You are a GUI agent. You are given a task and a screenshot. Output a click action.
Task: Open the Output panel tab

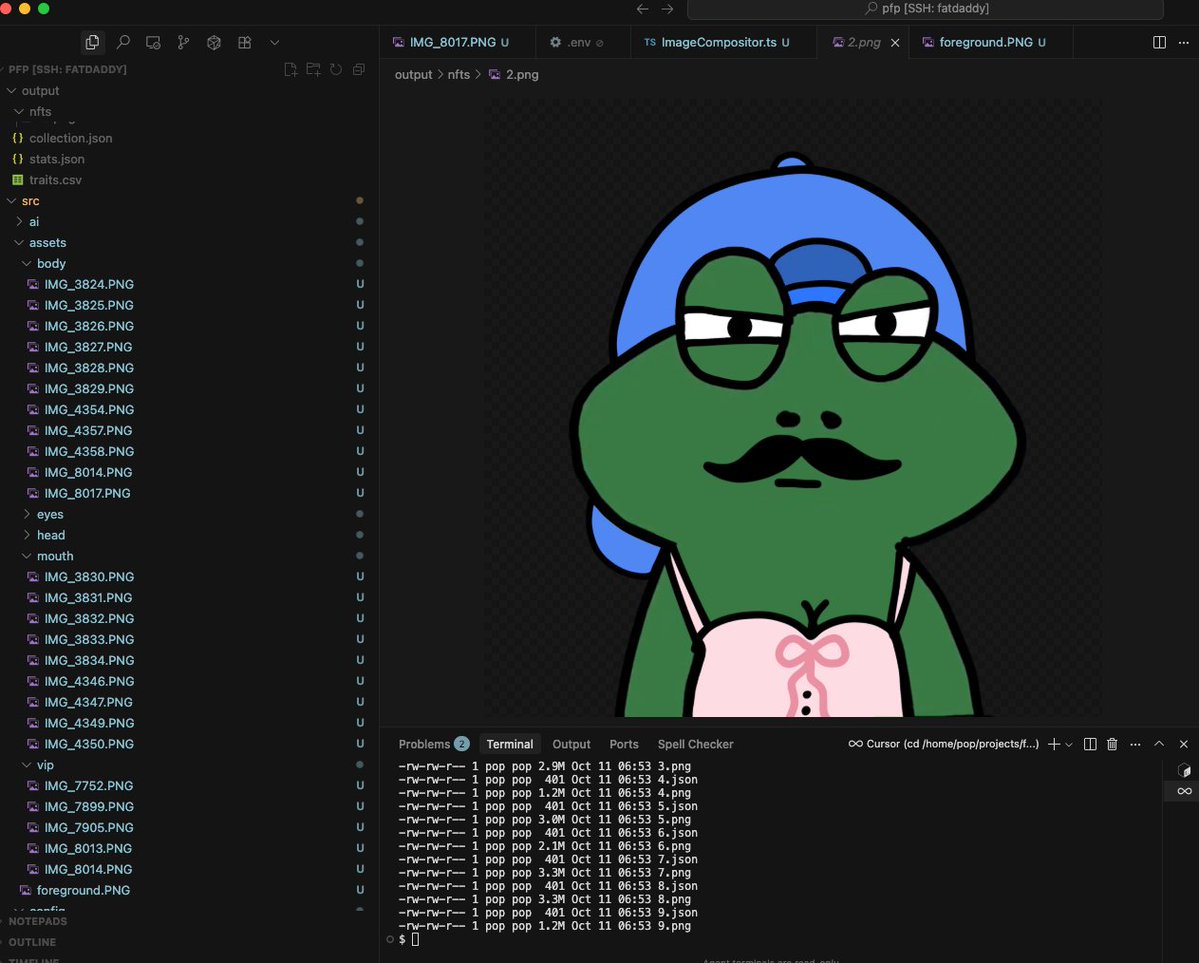[x=571, y=744]
